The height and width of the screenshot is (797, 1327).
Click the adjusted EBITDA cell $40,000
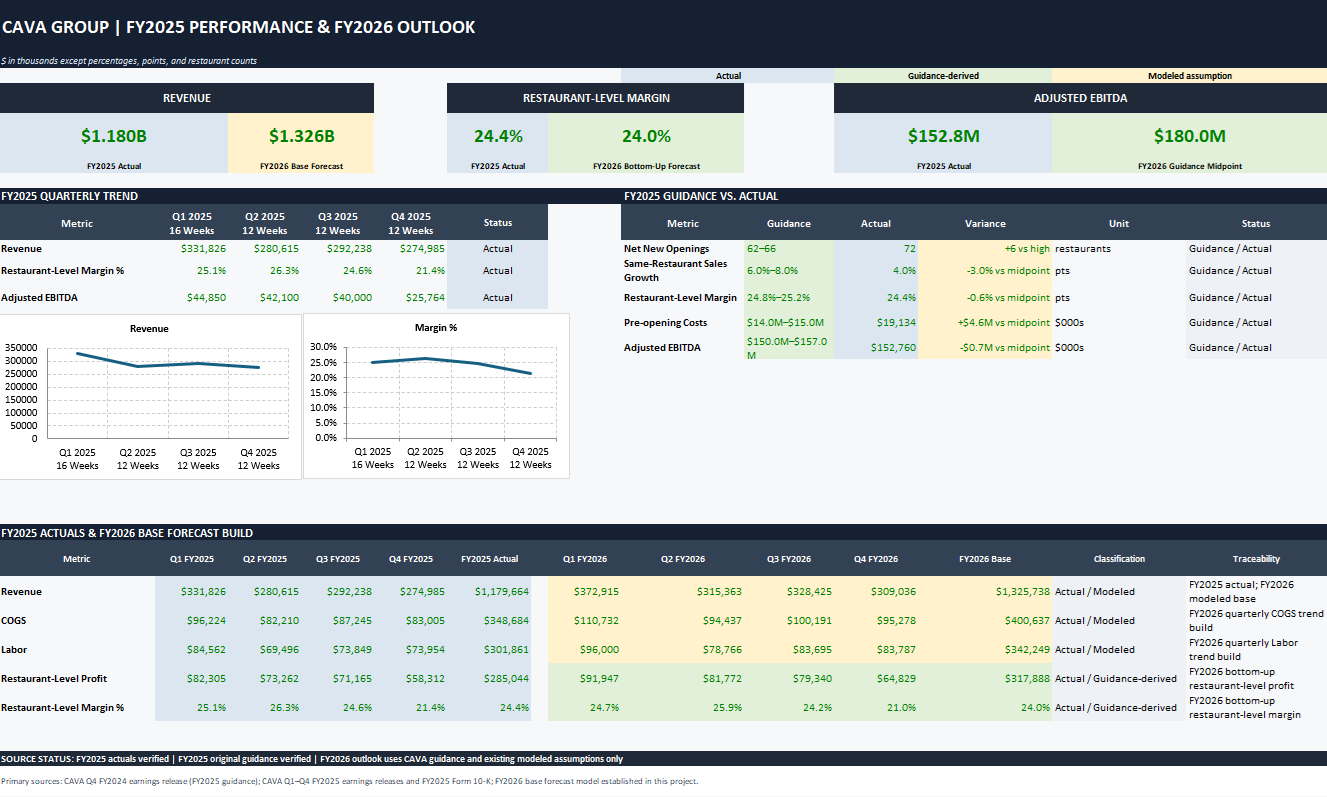tap(338, 297)
